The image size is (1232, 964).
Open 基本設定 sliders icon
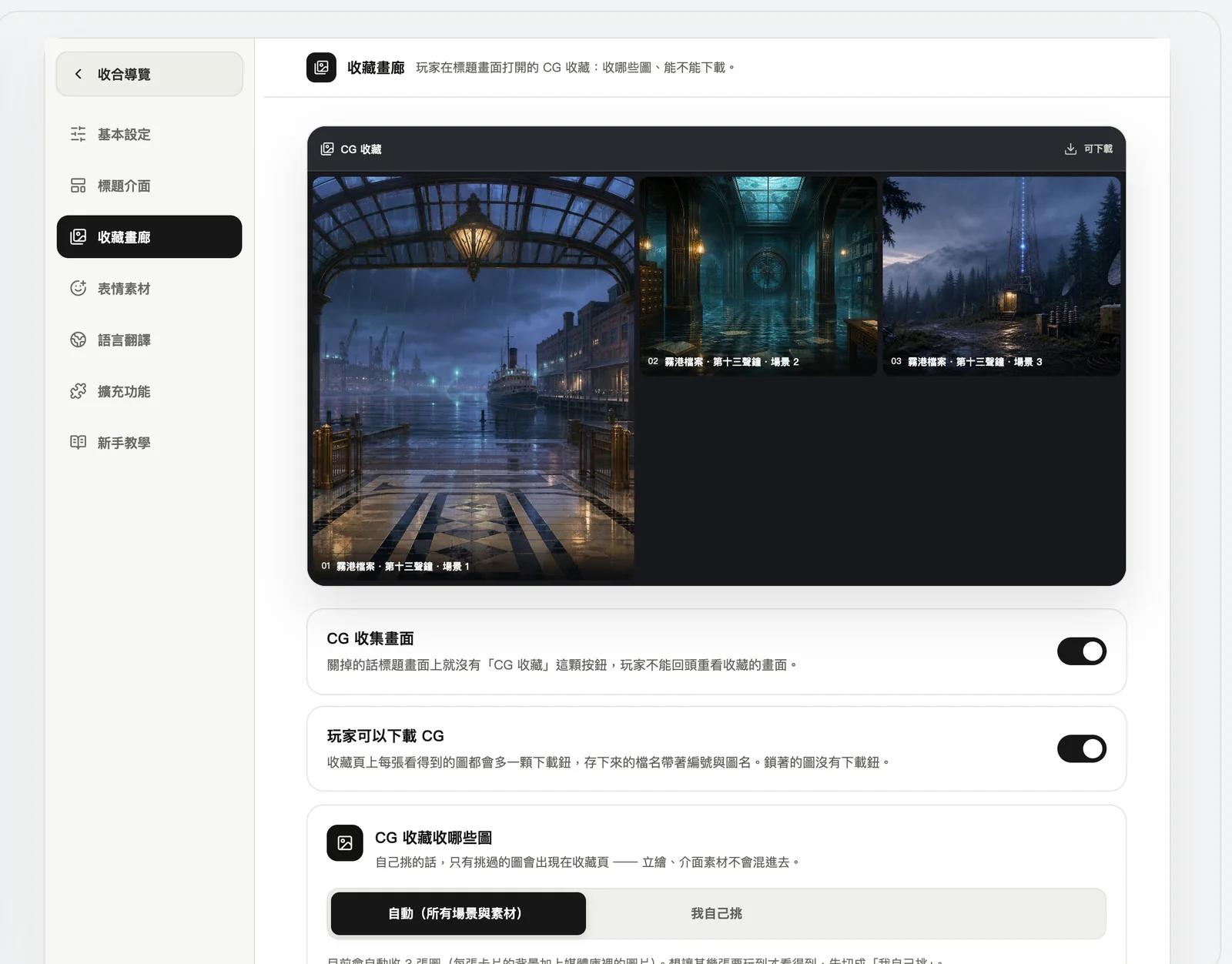[x=79, y=134]
